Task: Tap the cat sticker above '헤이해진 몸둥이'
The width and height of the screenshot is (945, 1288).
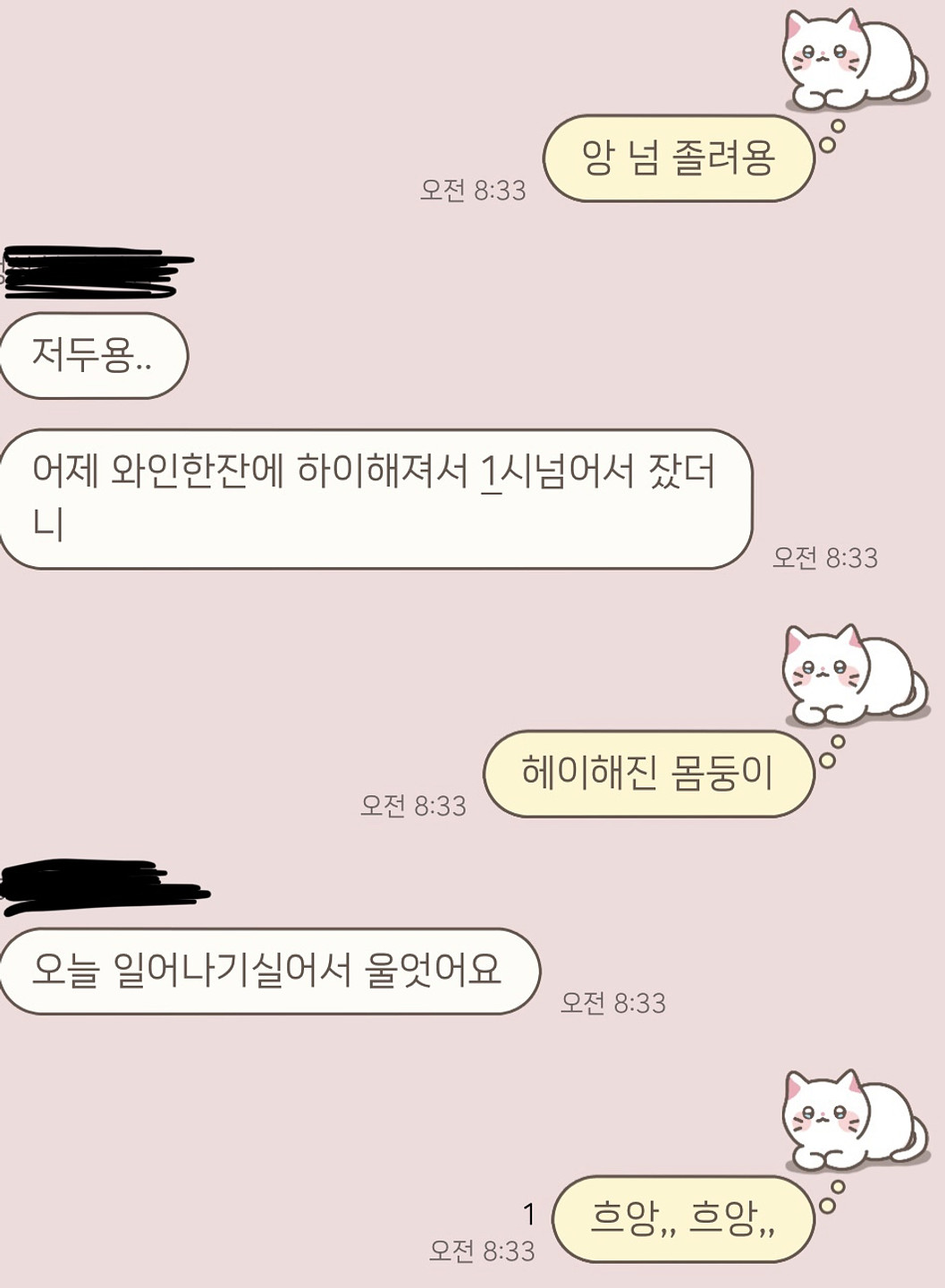Action: (x=855, y=675)
